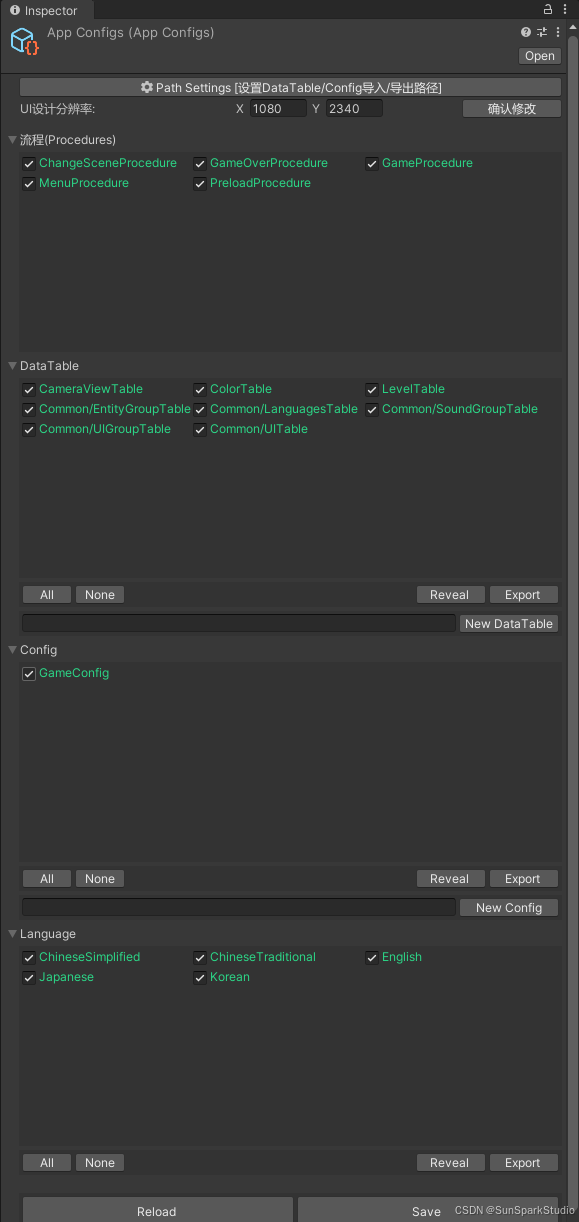Click the Inspector lock icon
This screenshot has height=1222, width=579.
(x=550, y=9)
